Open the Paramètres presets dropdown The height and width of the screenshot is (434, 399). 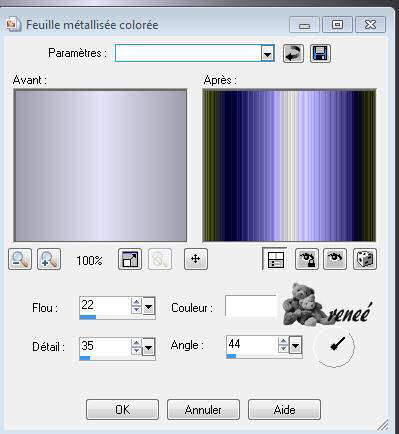[267, 53]
